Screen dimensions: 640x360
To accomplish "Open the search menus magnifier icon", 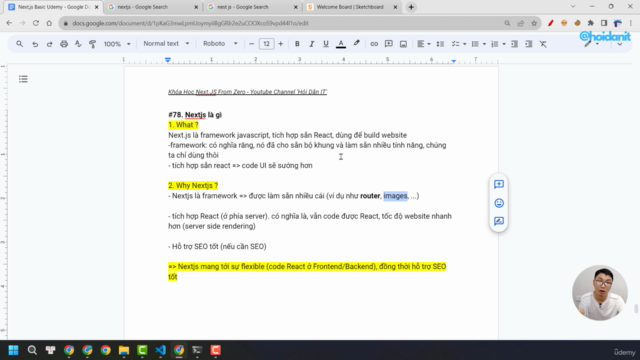I will [19, 44].
